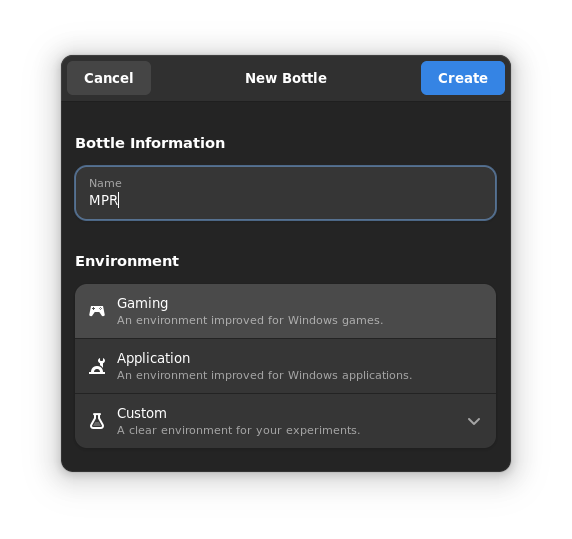
Task: Pick the Custom environment title
Action: (142, 413)
